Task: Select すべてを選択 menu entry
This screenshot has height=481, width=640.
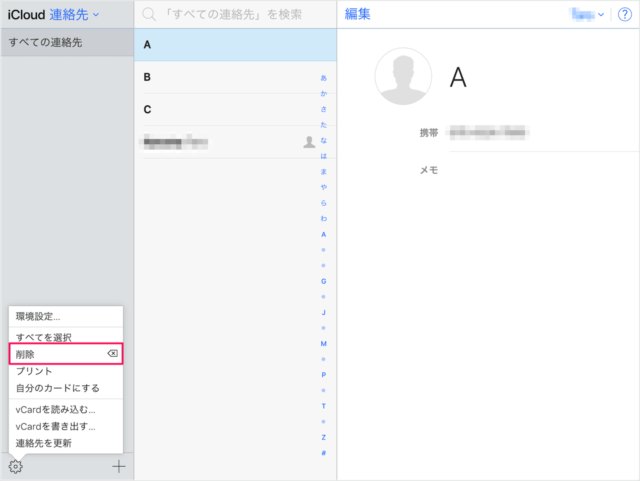Action: pos(44,338)
